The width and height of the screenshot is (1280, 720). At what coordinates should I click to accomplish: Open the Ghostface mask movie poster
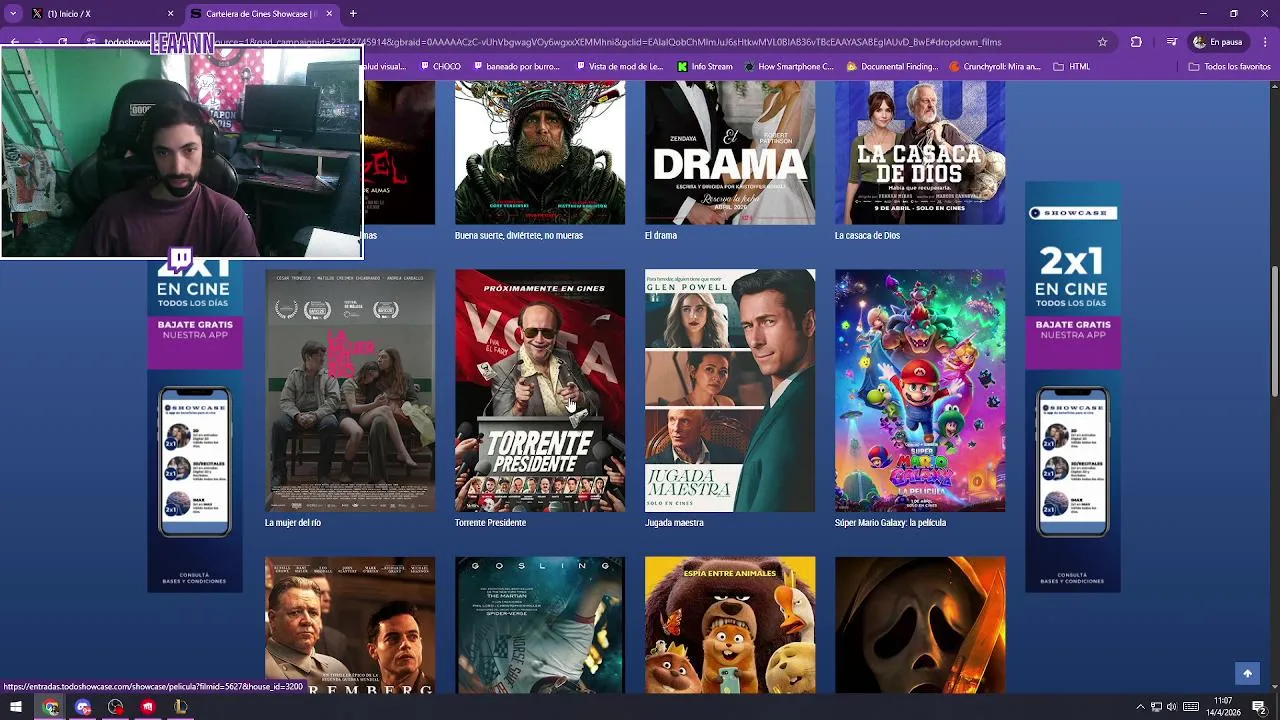920,625
